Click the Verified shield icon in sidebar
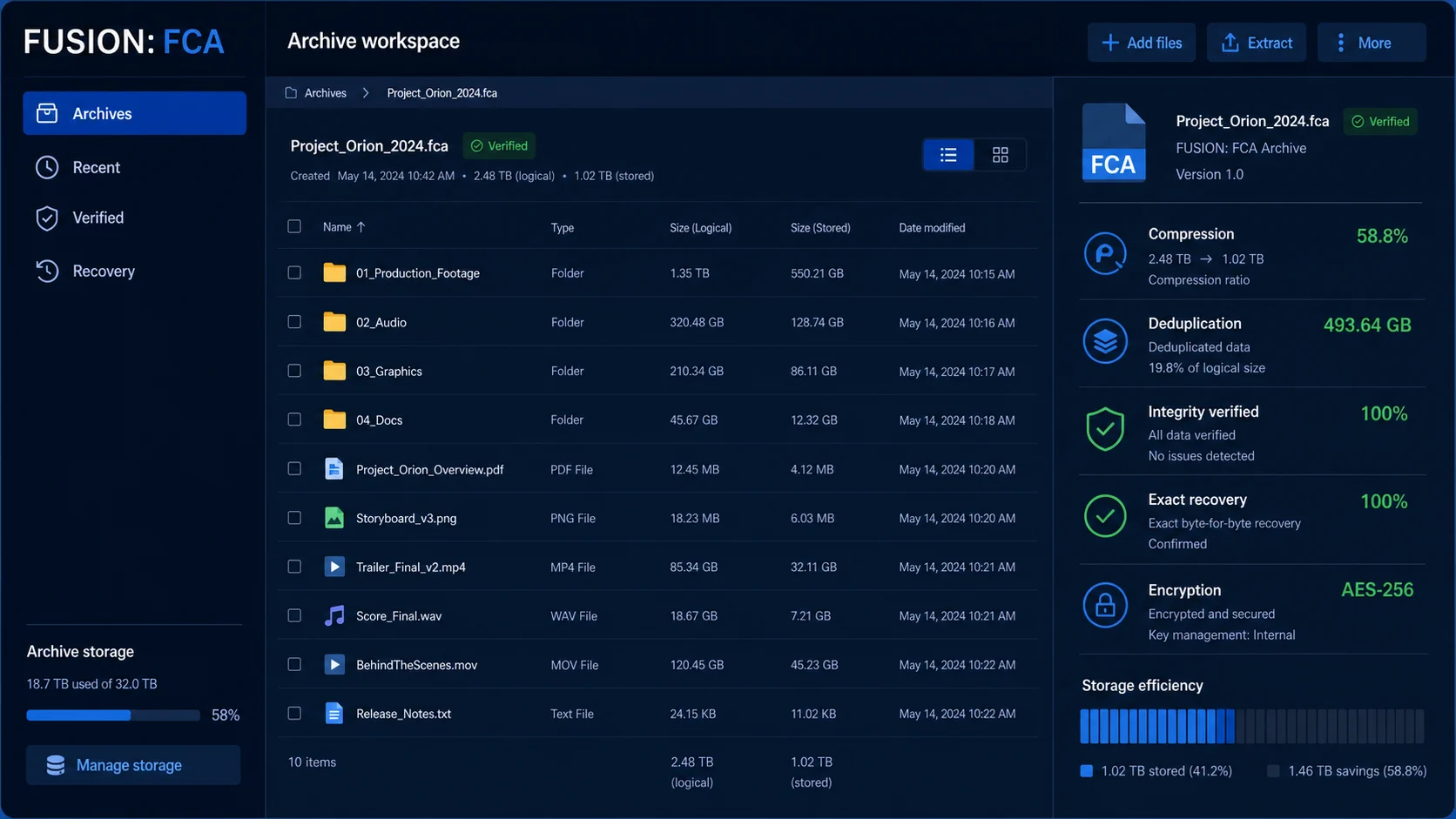 47,218
